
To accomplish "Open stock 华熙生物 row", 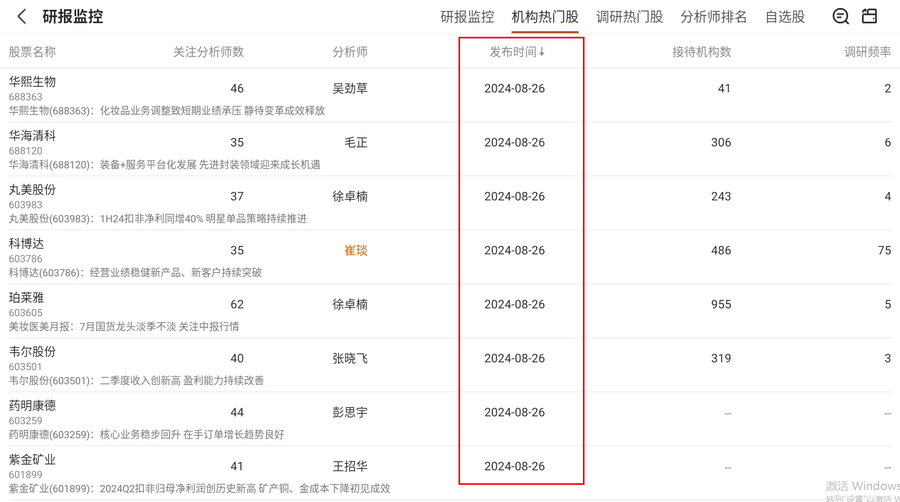I will click(32, 82).
